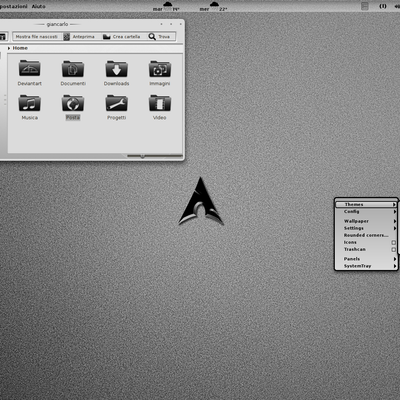Open the Documenti folder icon
Image resolution: width=400 pixels, height=400 pixels.
pos(73,69)
